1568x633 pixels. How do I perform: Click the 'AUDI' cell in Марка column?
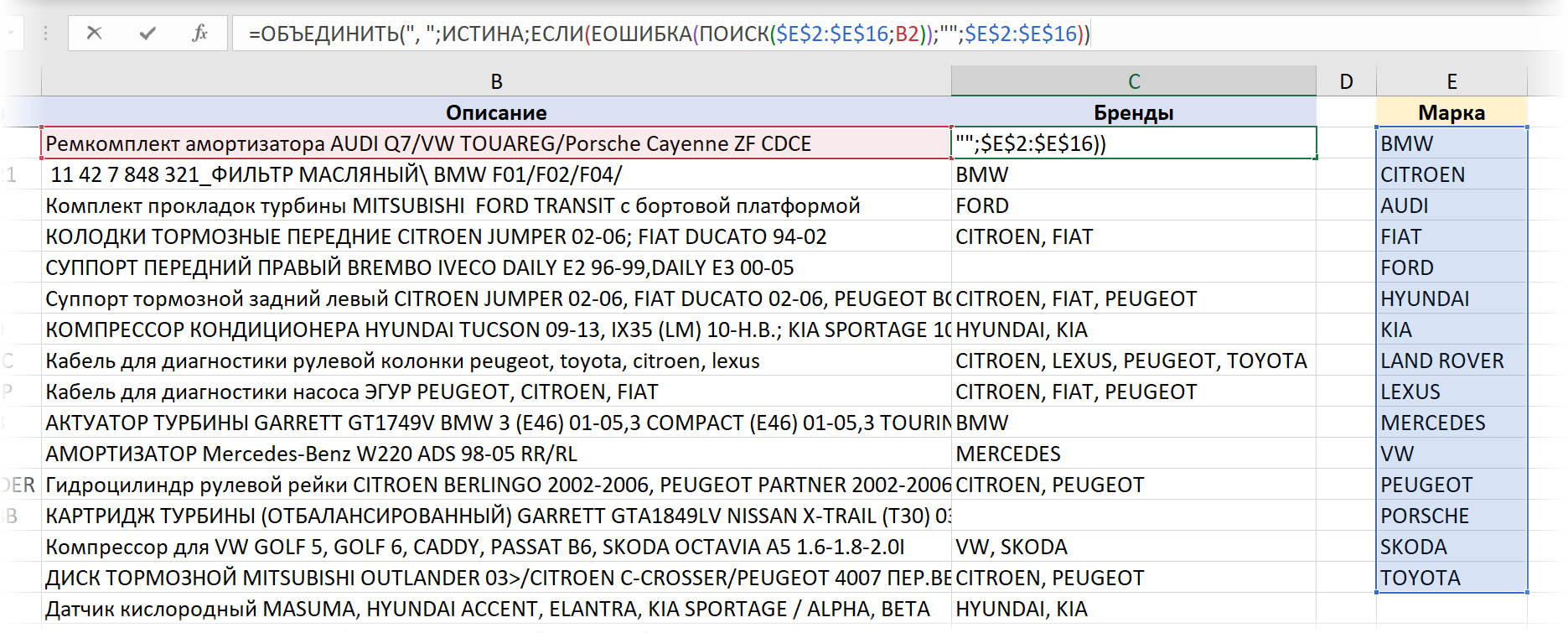point(1452,205)
